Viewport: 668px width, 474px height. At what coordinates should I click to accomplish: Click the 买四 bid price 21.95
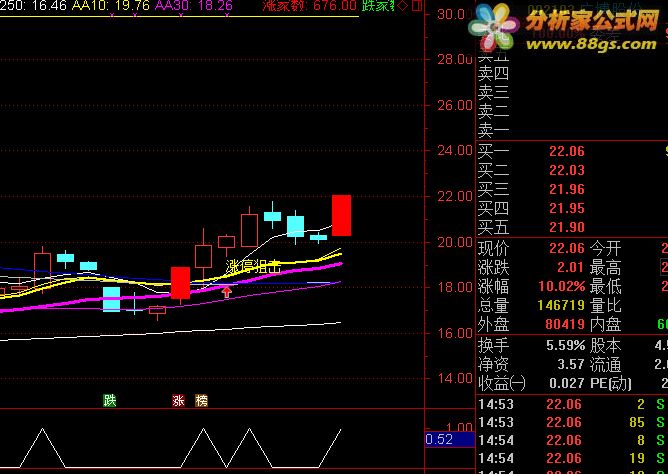(x=567, y=208)
